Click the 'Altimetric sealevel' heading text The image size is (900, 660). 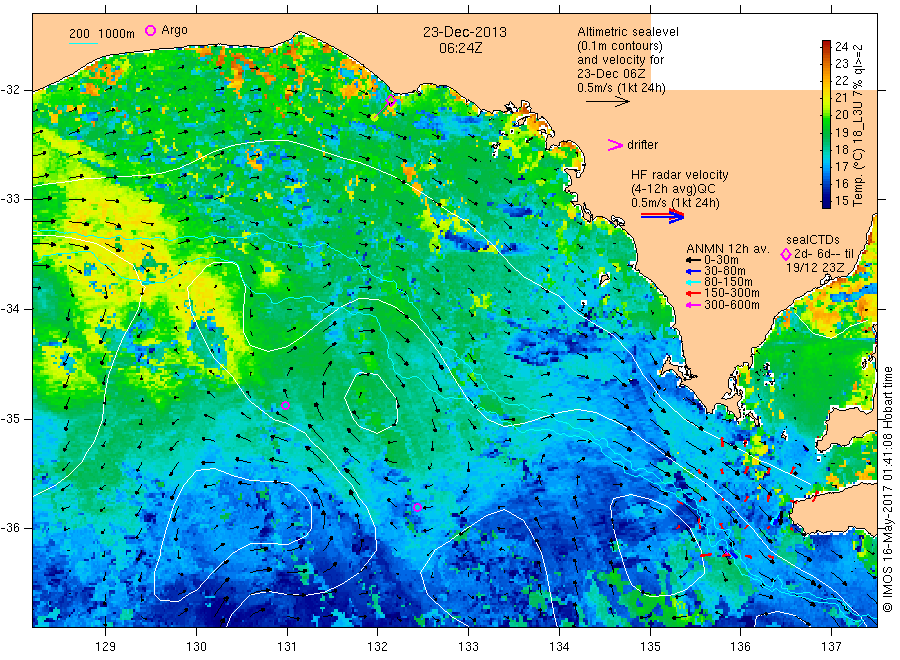(x=628, y=32)
